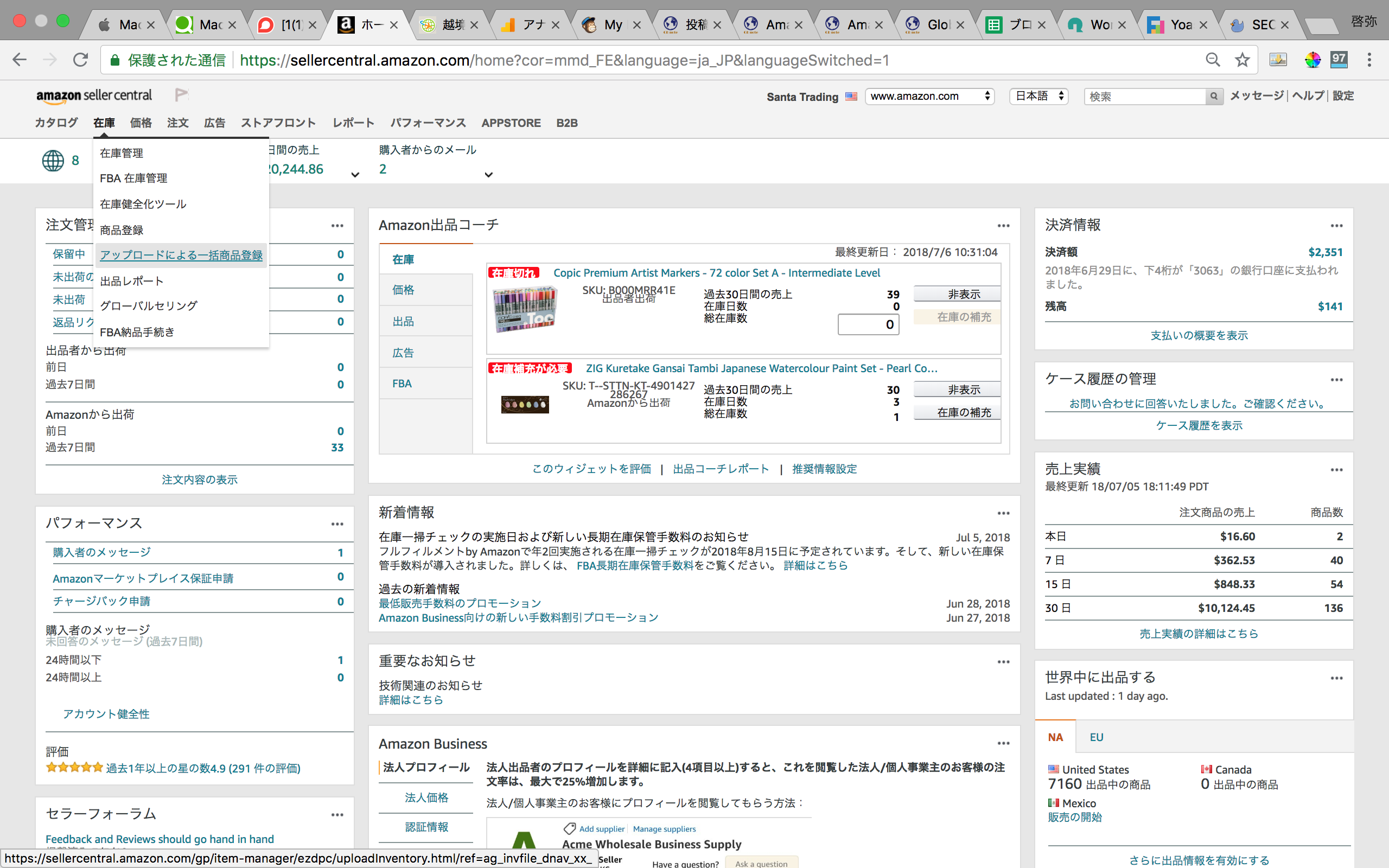Click 在庫の補充 for ZIG Kuretake item
Image resolution: width=1389 pixels, height=868 pixels.
pyautogui.click(x=957, y=412)
